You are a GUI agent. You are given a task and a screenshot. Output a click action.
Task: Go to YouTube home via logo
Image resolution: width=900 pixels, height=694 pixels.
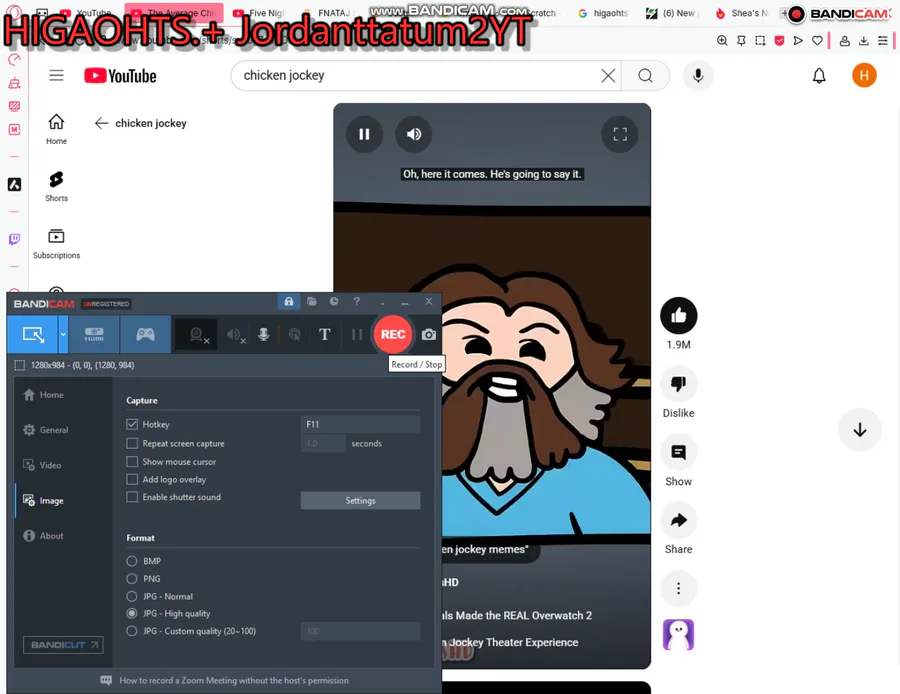pyautogui.click(x=121, y=76)
